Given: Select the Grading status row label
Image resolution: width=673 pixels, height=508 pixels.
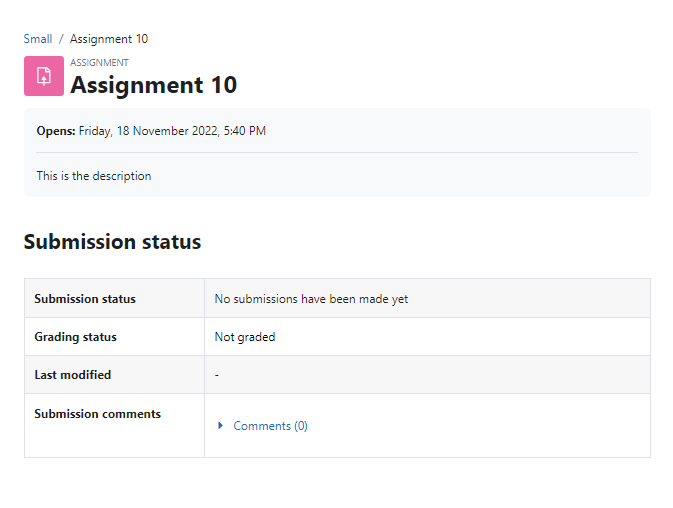Looking at the screenshot, I should [x=76, y=337].
